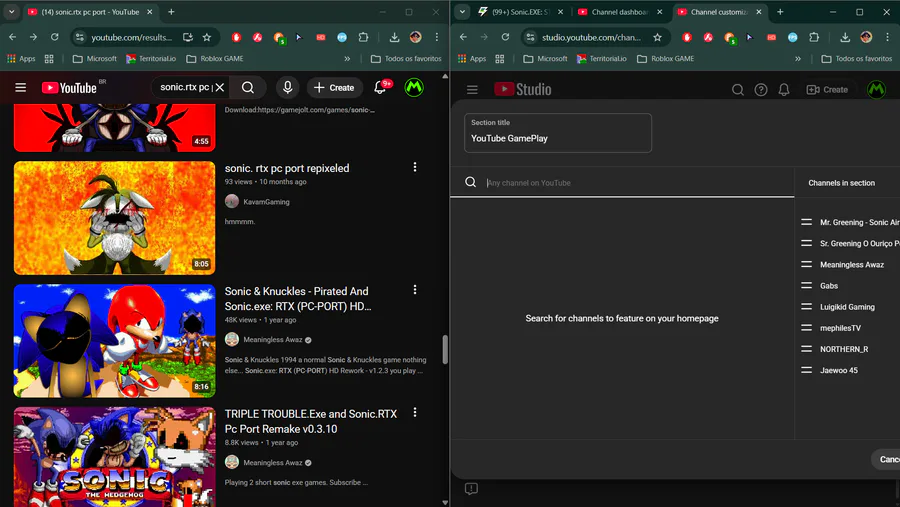Click the Cancel button in dialog
This screenshot has width=900, height=507.
[x=886, y=459]
